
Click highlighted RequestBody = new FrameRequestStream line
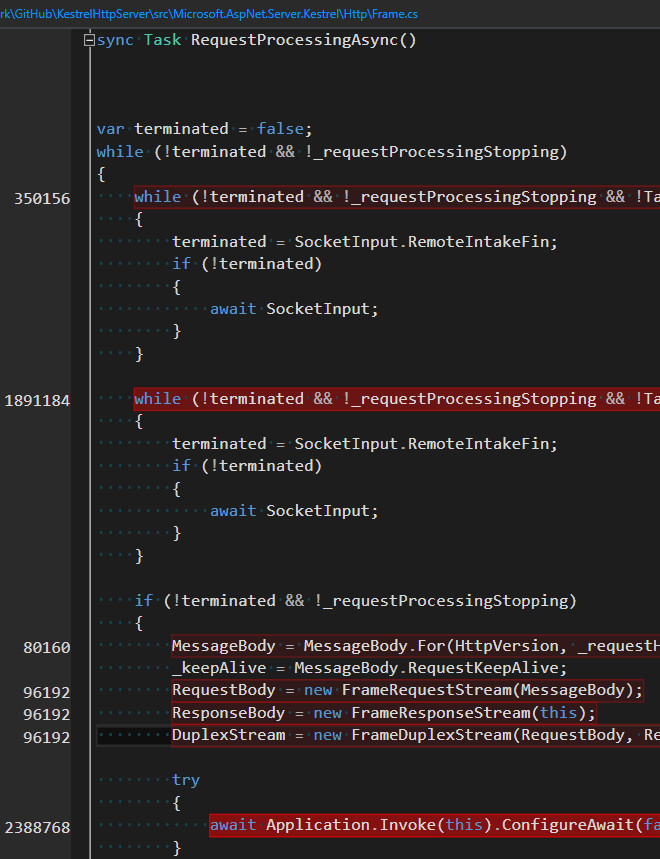click(x=407, y=690)
